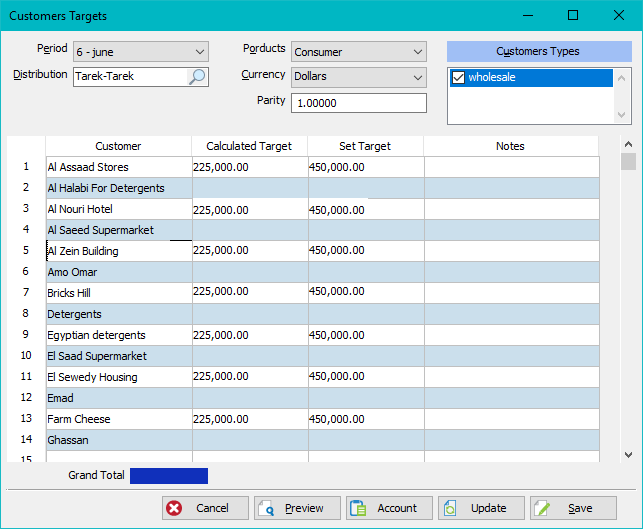The height and width of the screenshot is (529, 643).
Task: Select the Ghassan customer row
Action: pyautogui.click(x=323, y=440)
